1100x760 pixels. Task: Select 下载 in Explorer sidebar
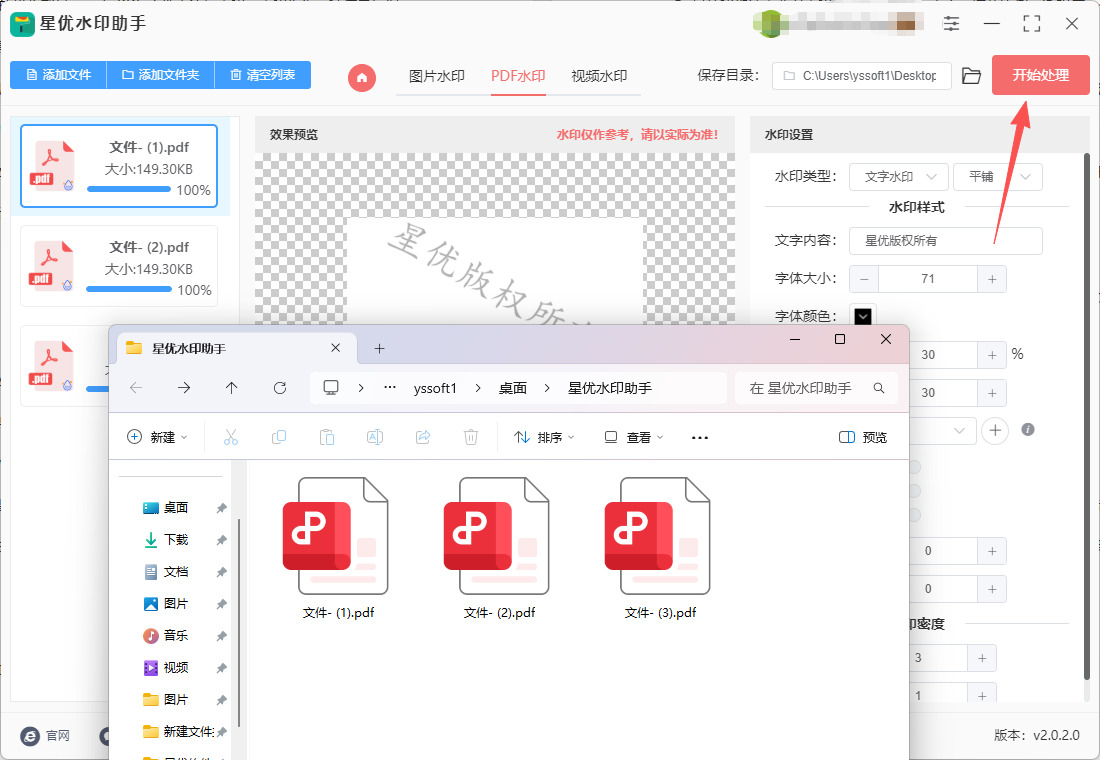(176, 540)
